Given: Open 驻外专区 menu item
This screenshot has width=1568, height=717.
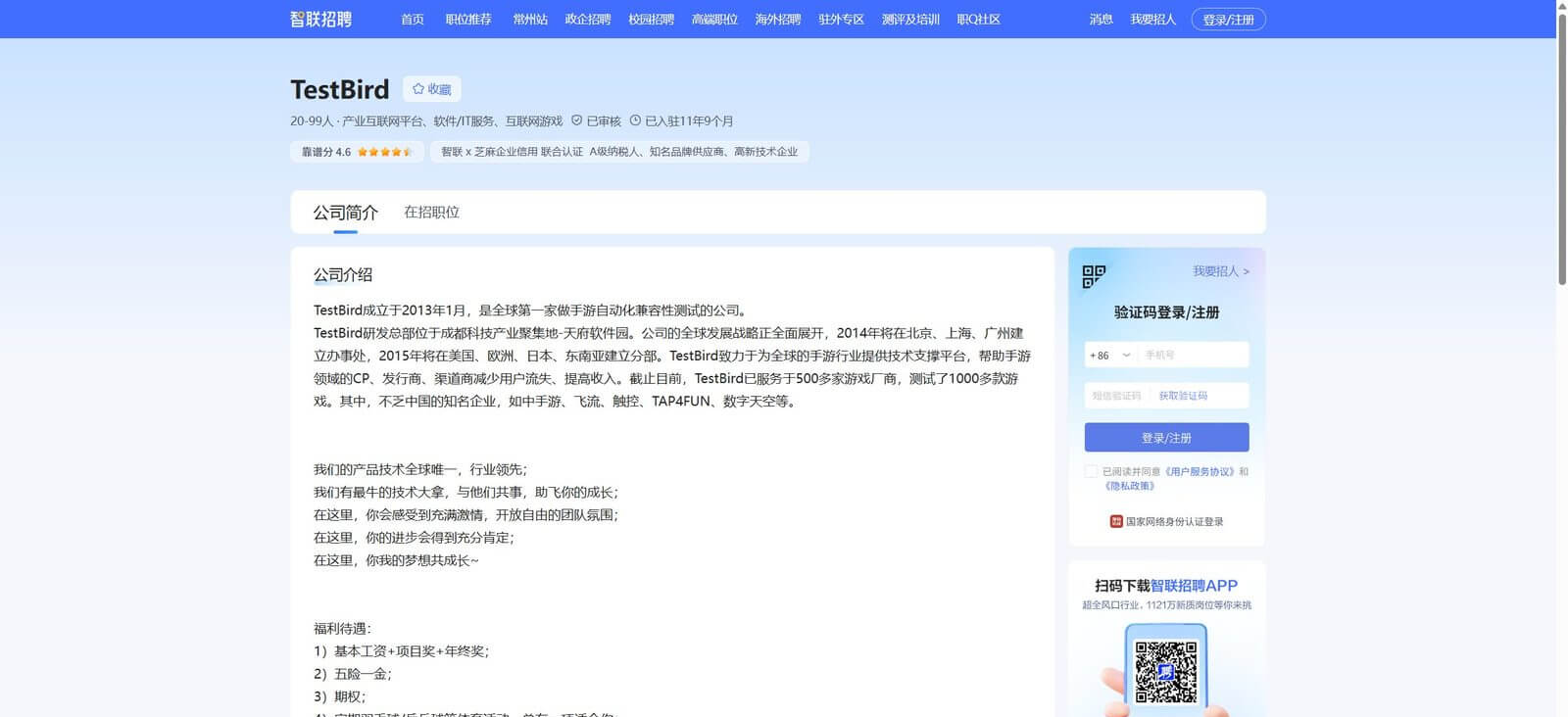Looking at the screenshot, I should pos(841,20).
